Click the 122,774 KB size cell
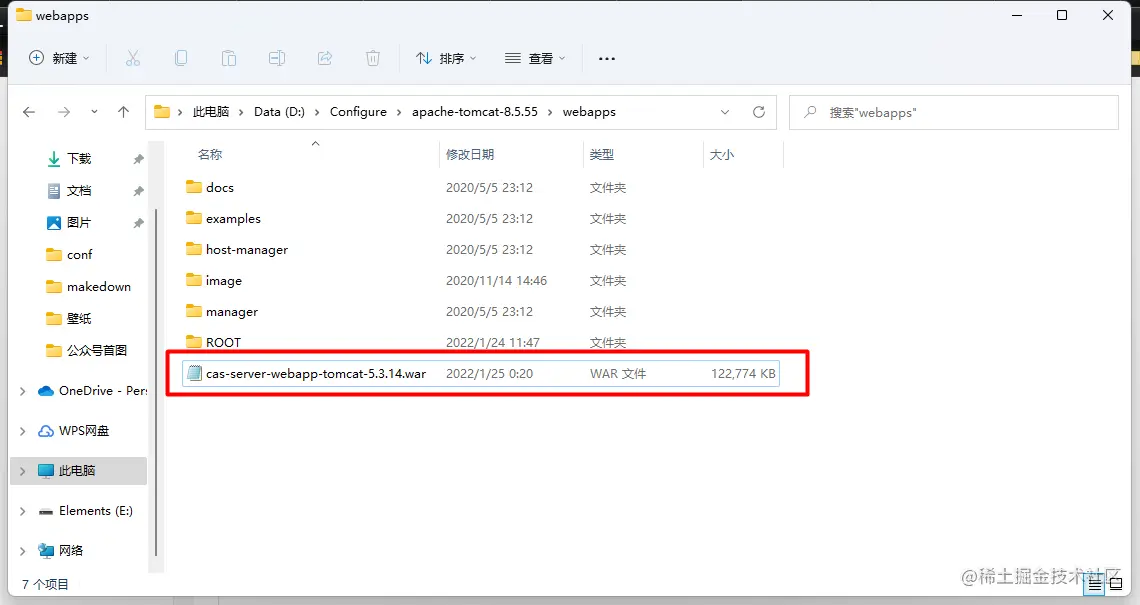This screenshot has height=605, width=1140. pos(743,374)
